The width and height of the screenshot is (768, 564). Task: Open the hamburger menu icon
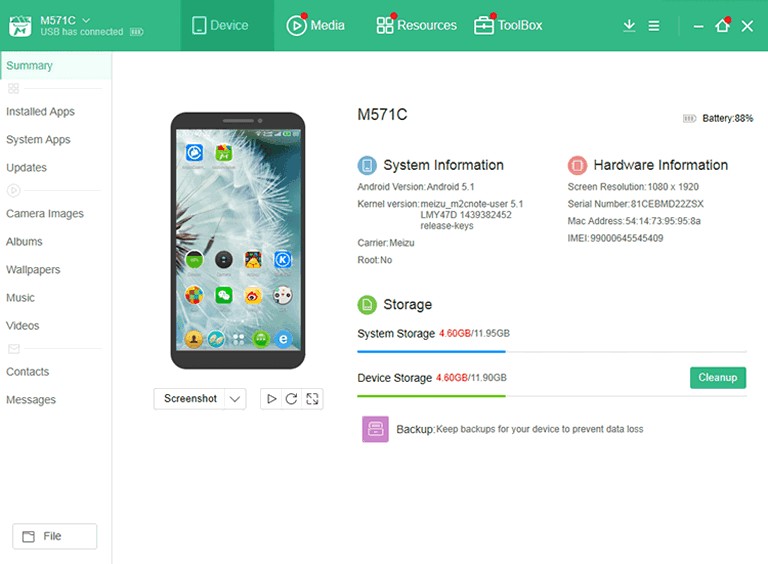coord(654,25)
